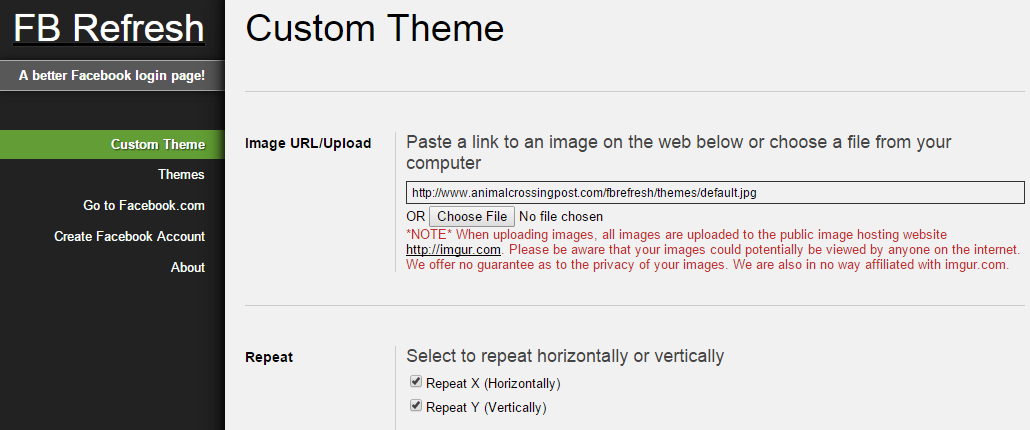Open the http://imgur.com hyperlink

453,250
